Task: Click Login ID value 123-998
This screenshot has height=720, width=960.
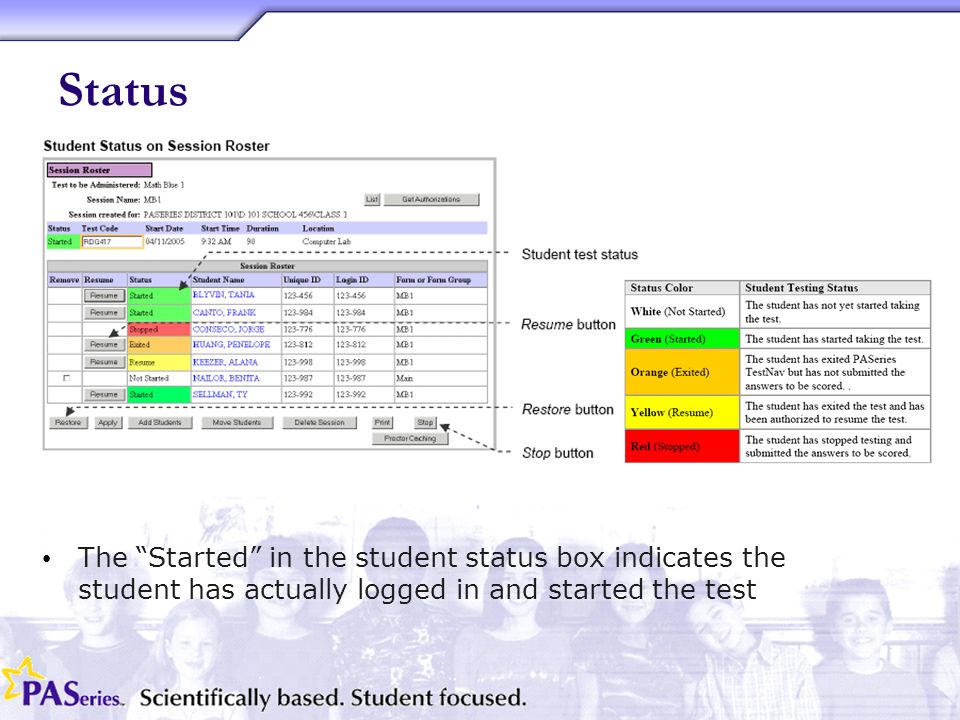Action: [351, 362]
